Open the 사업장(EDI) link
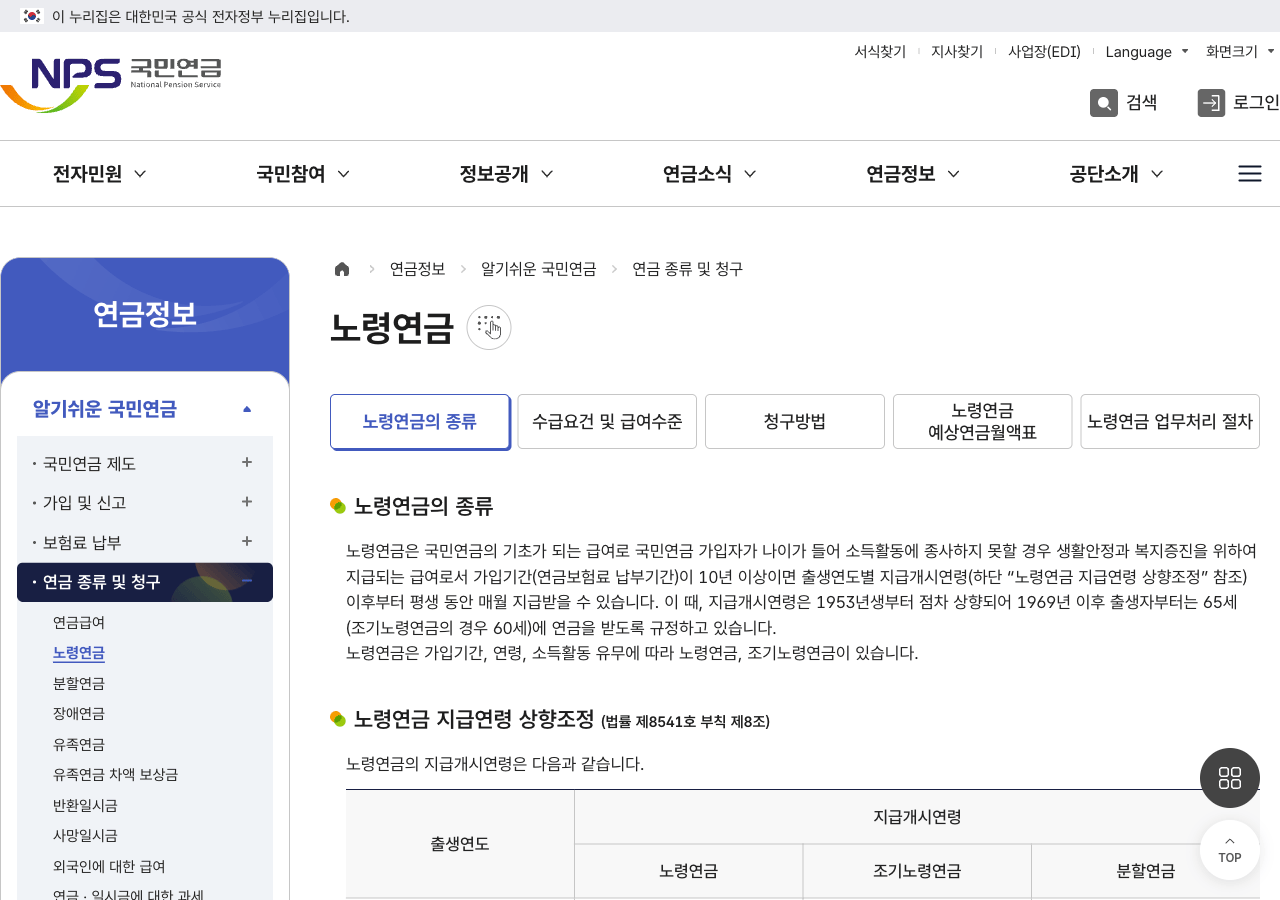 pos(1044,52)
